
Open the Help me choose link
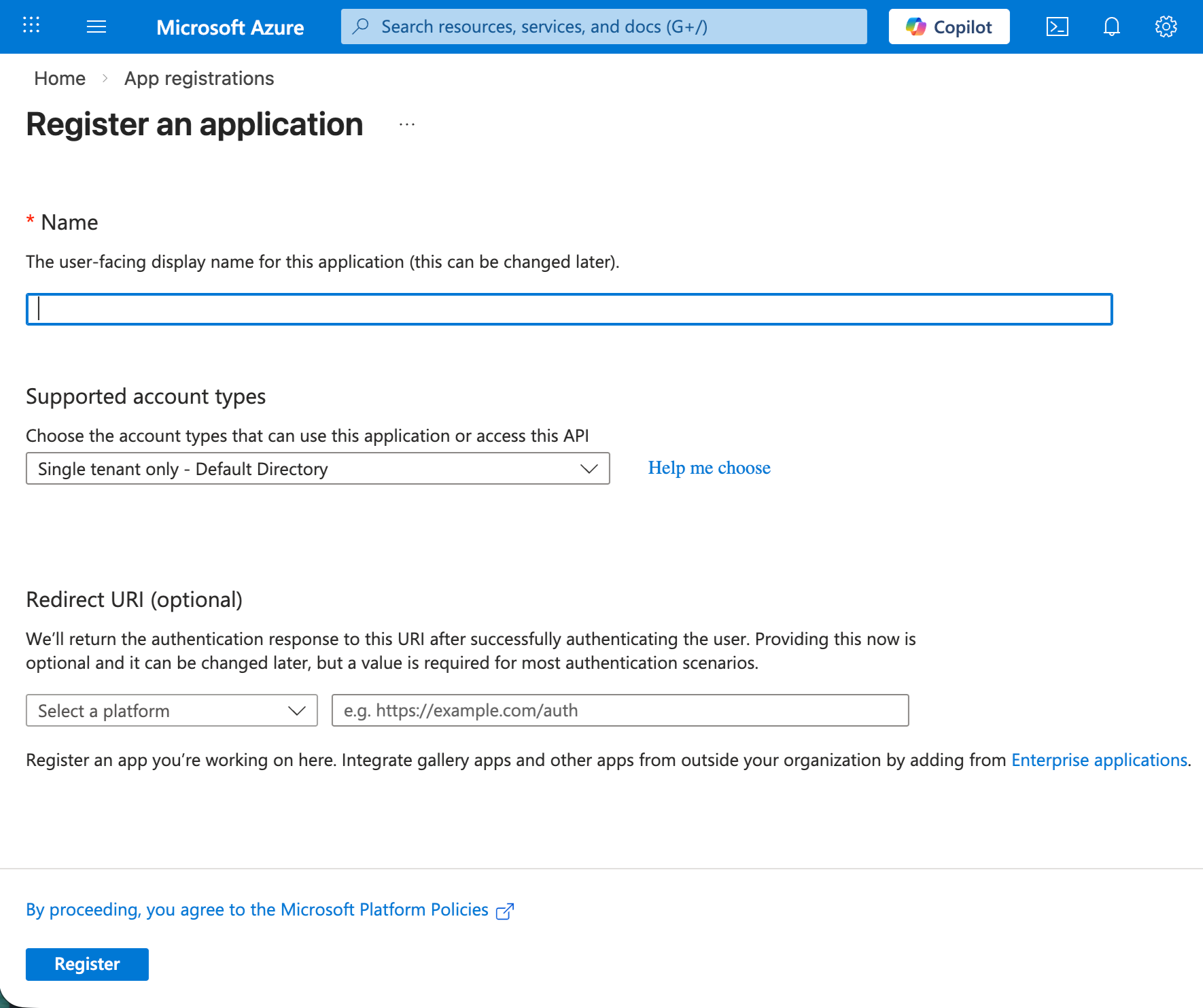pos(709,468)
